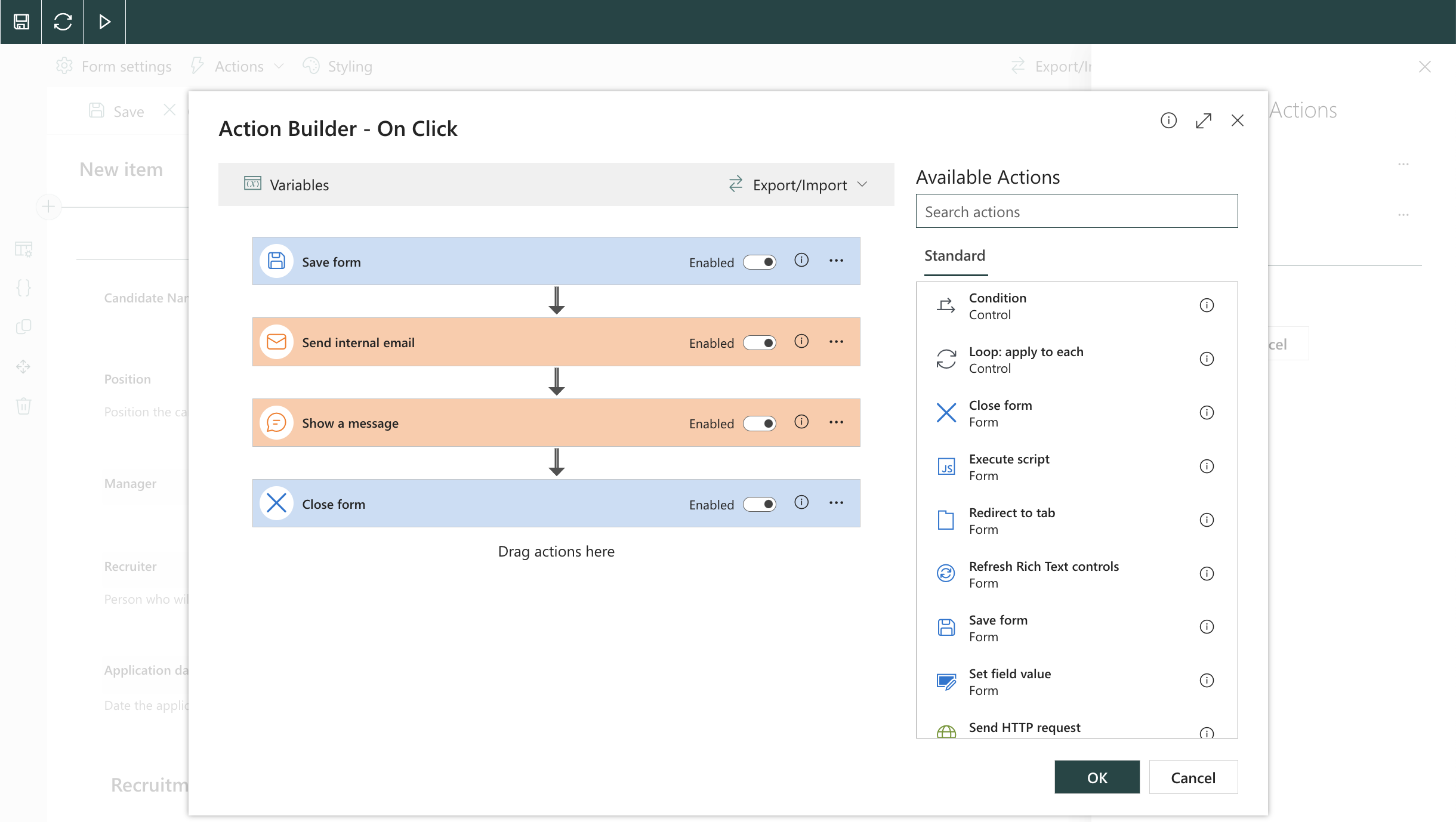Click the duplicate/copy icon in the sidebar

(23, 327)
